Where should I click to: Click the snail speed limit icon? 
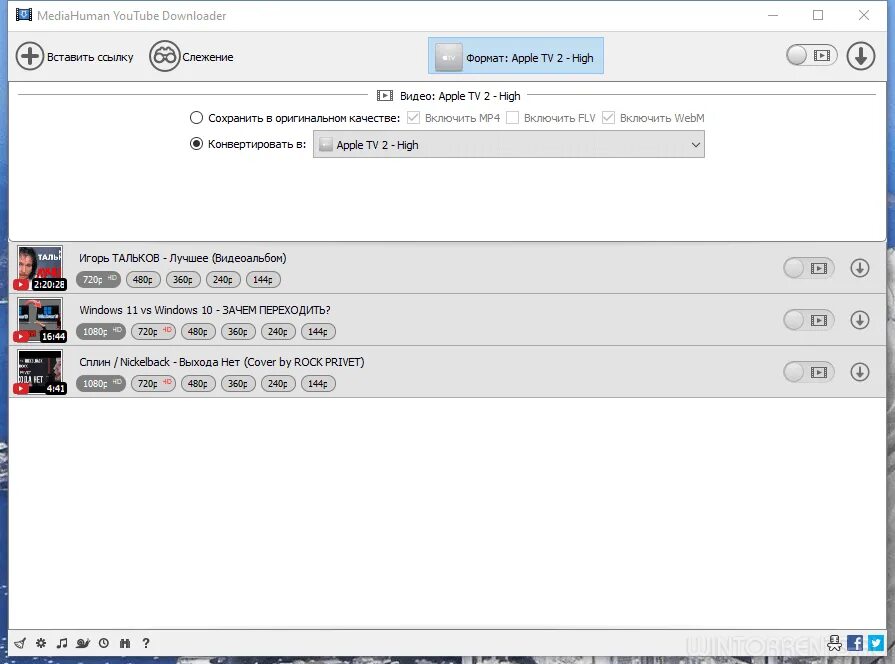pyautogui.click(x=83, y=643)
